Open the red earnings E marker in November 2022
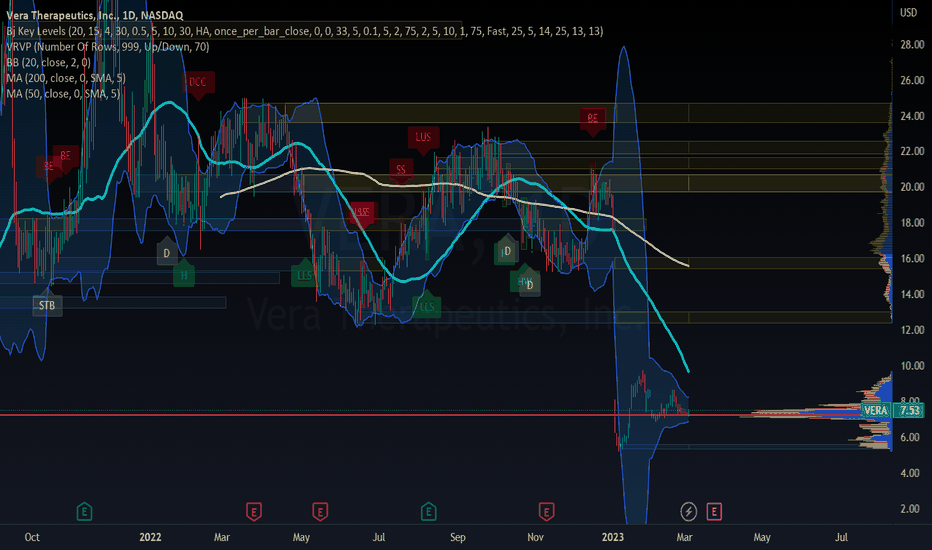 click(x=546, y=511)
